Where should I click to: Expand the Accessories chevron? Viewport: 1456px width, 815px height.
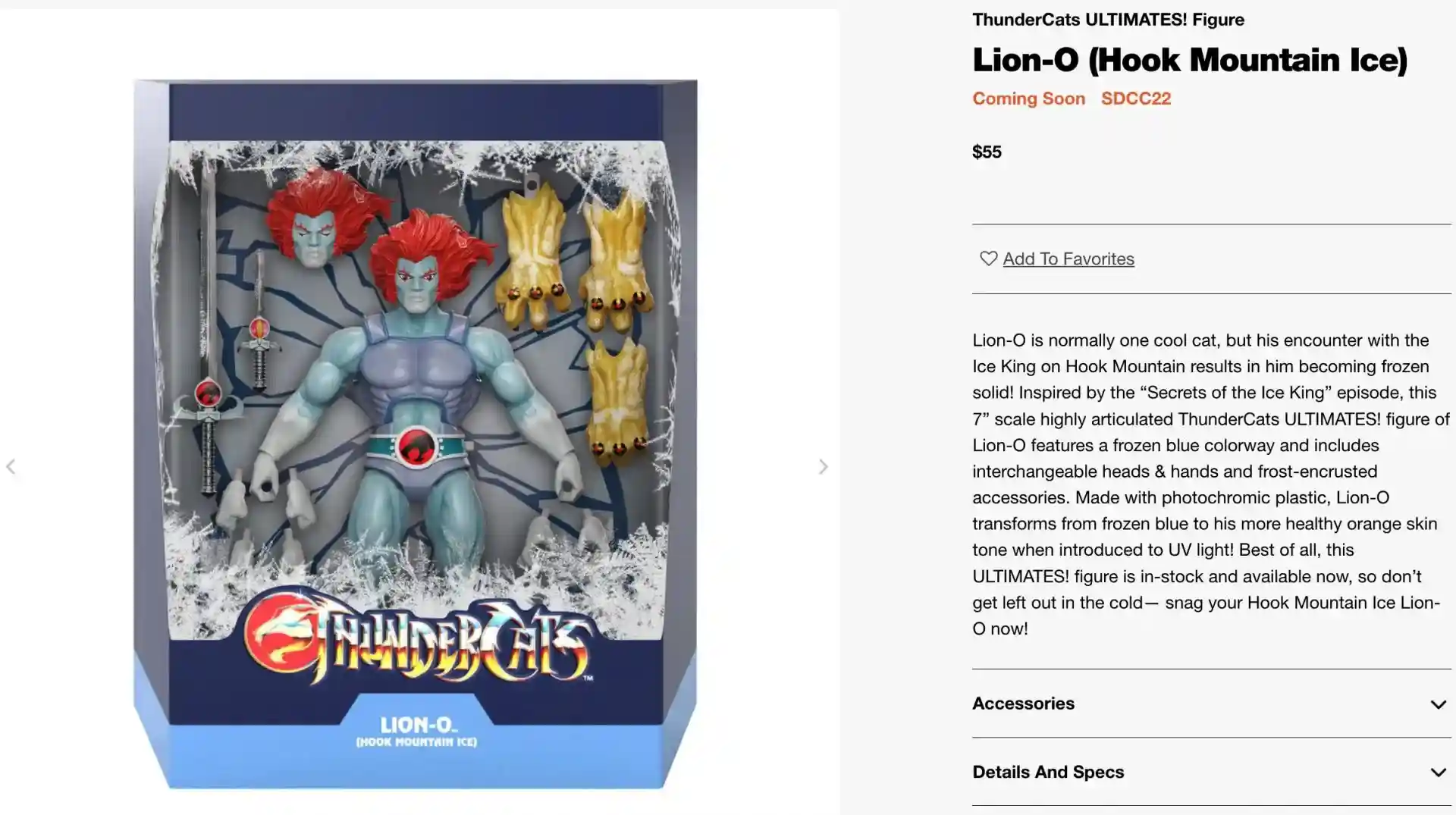1438,704
